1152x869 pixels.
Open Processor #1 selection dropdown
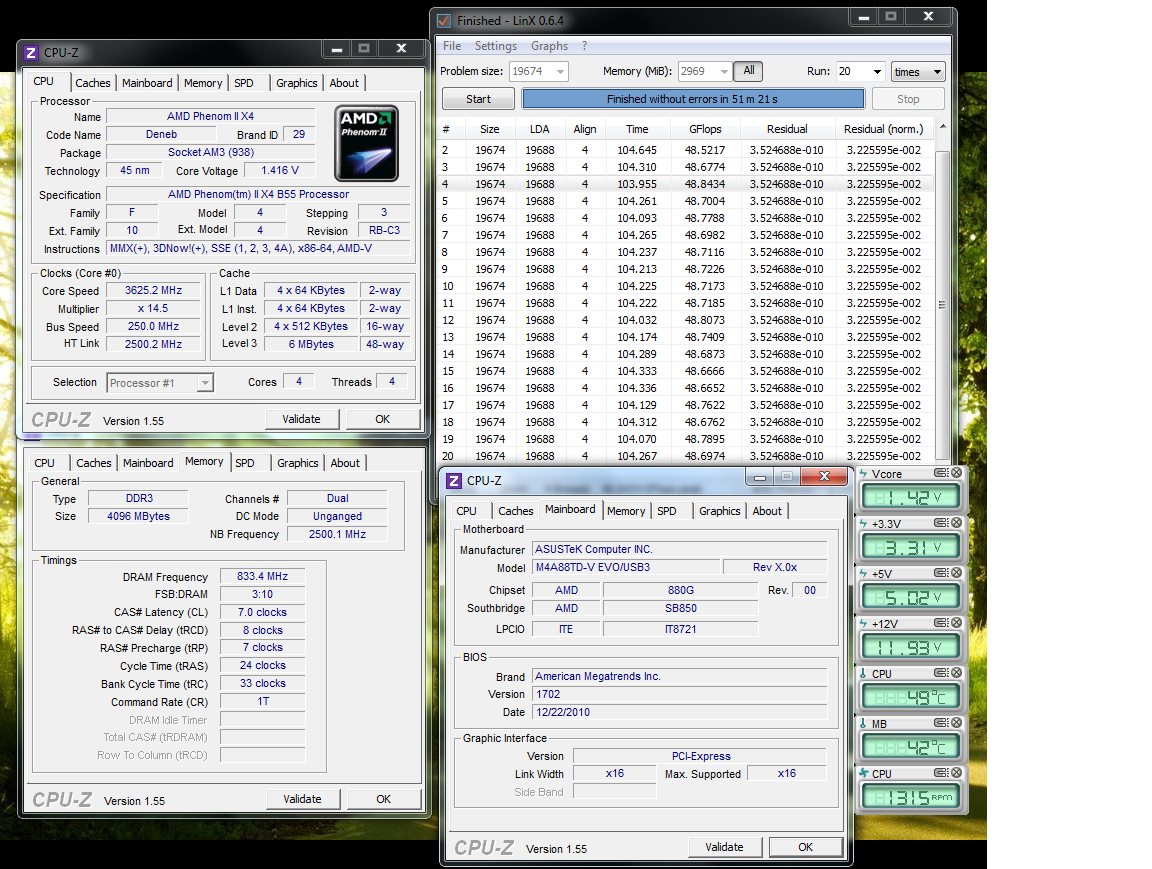(x=205, y=383)
